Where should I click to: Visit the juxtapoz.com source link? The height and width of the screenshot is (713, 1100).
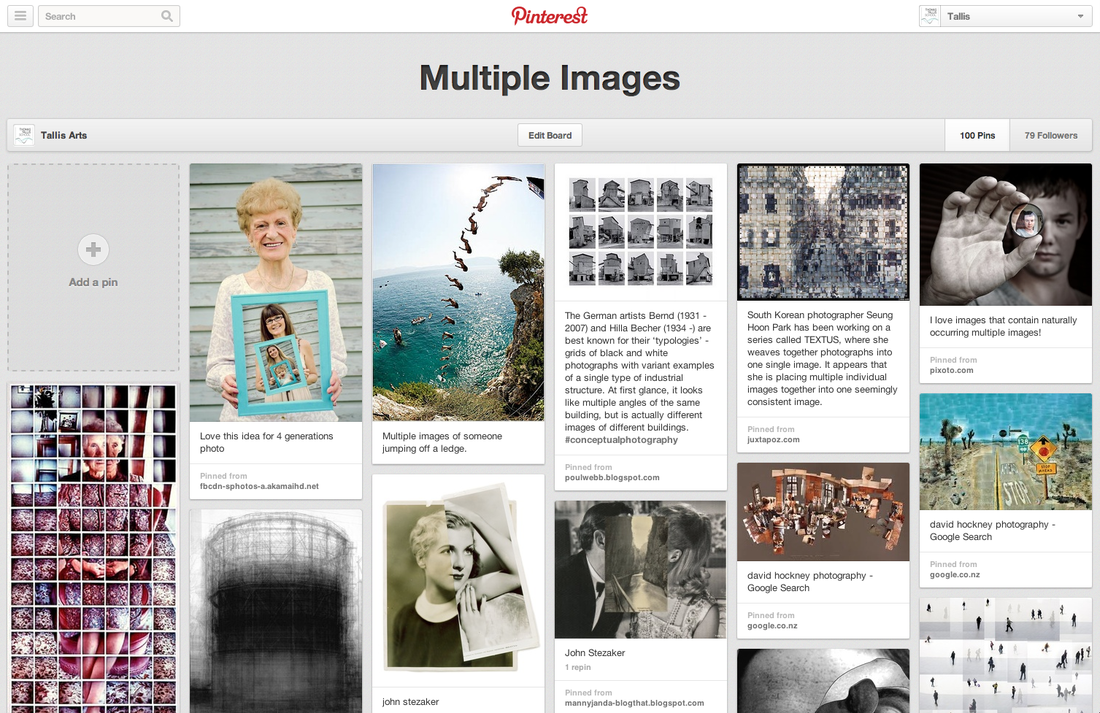click(x=773, y=440)
